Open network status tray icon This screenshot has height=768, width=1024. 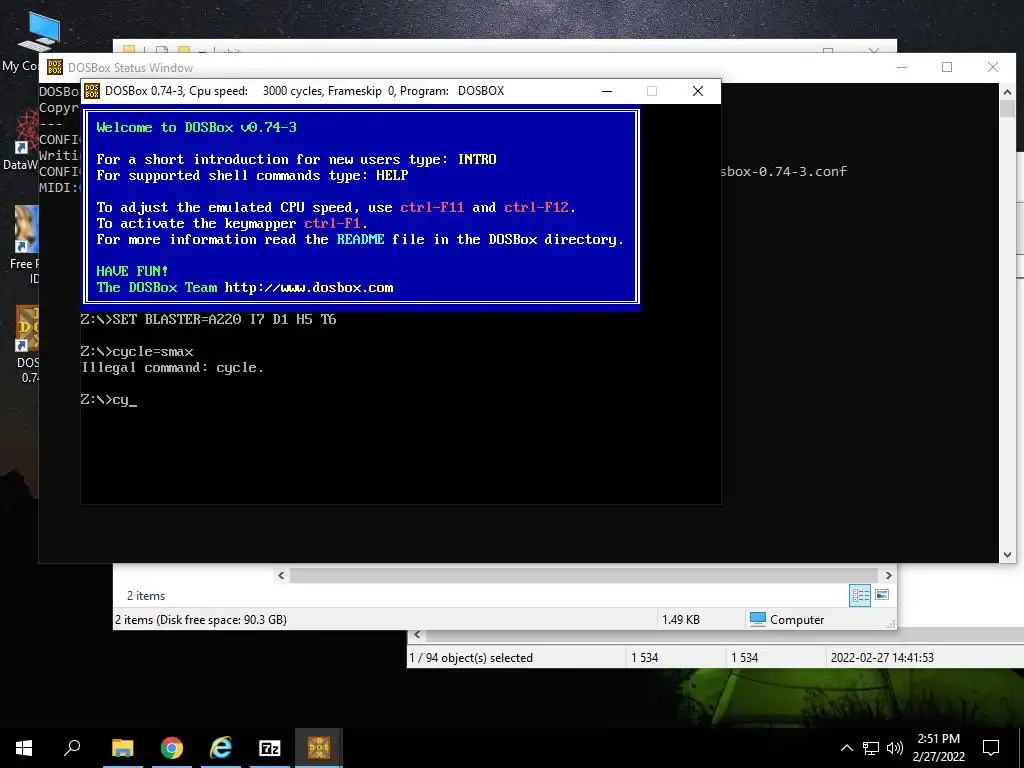[x=871, y=748]
